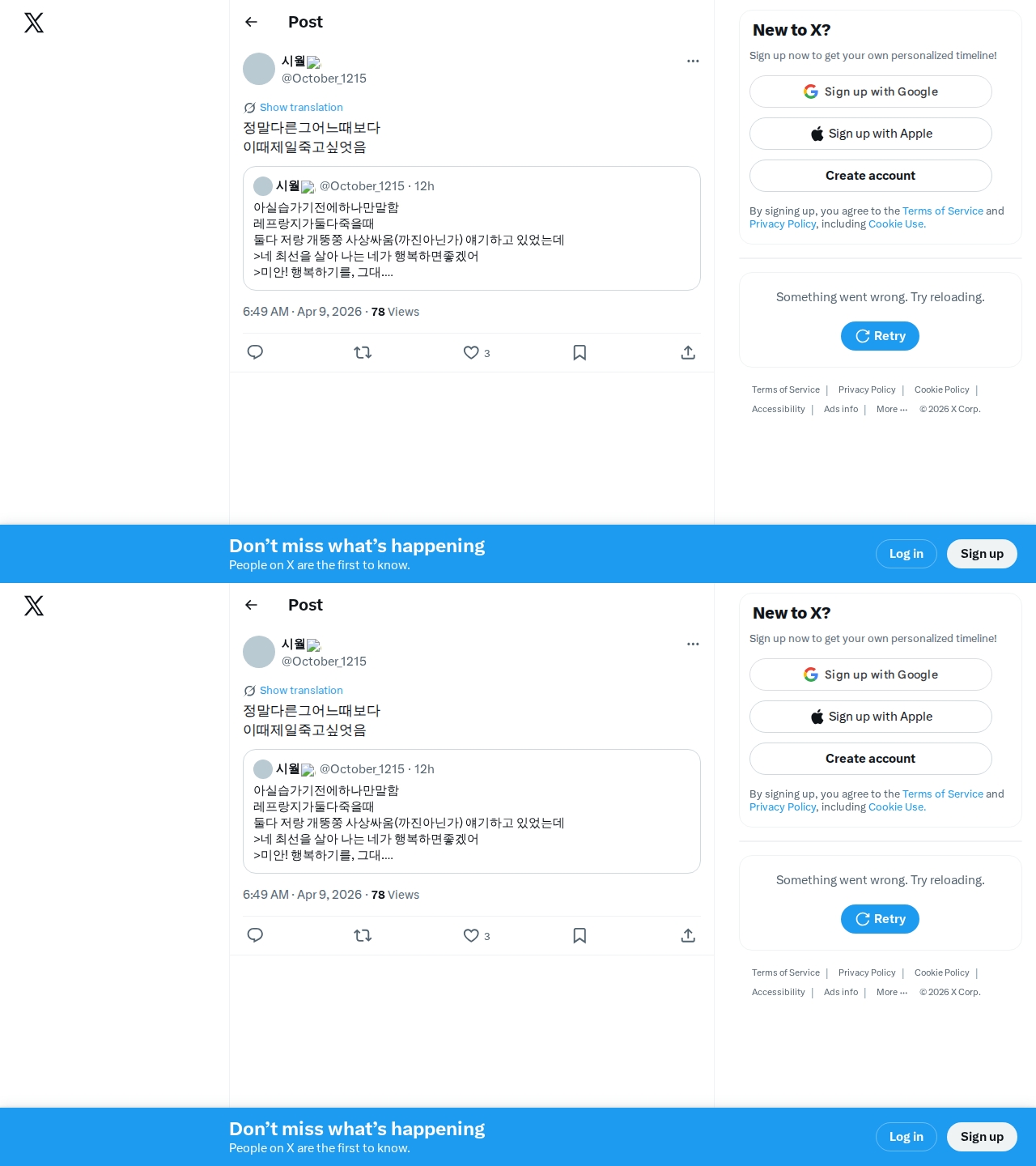The width and height of the screenshot is (1036, 1166).
Task: Open the upper Terms of Service footer link
Action: [786, 389]
